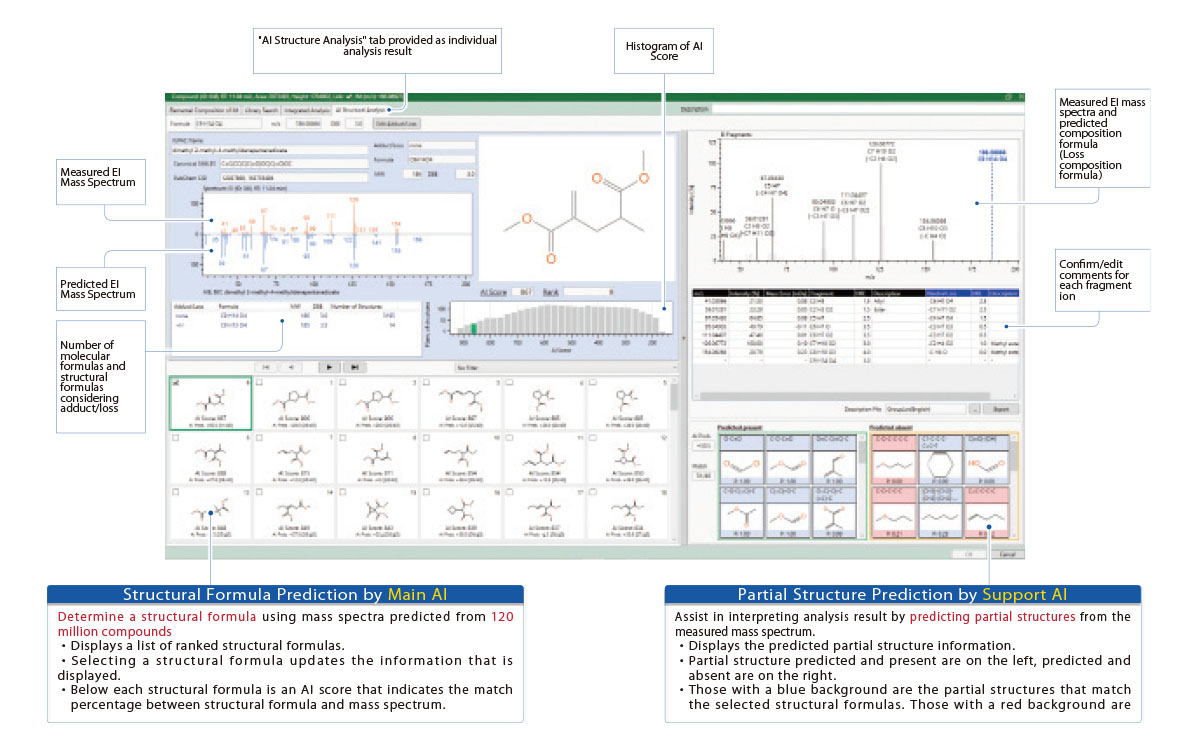Advance to the next page of structures
Viewport: 1189px width, 744px height.
click(x=329, y=367)
